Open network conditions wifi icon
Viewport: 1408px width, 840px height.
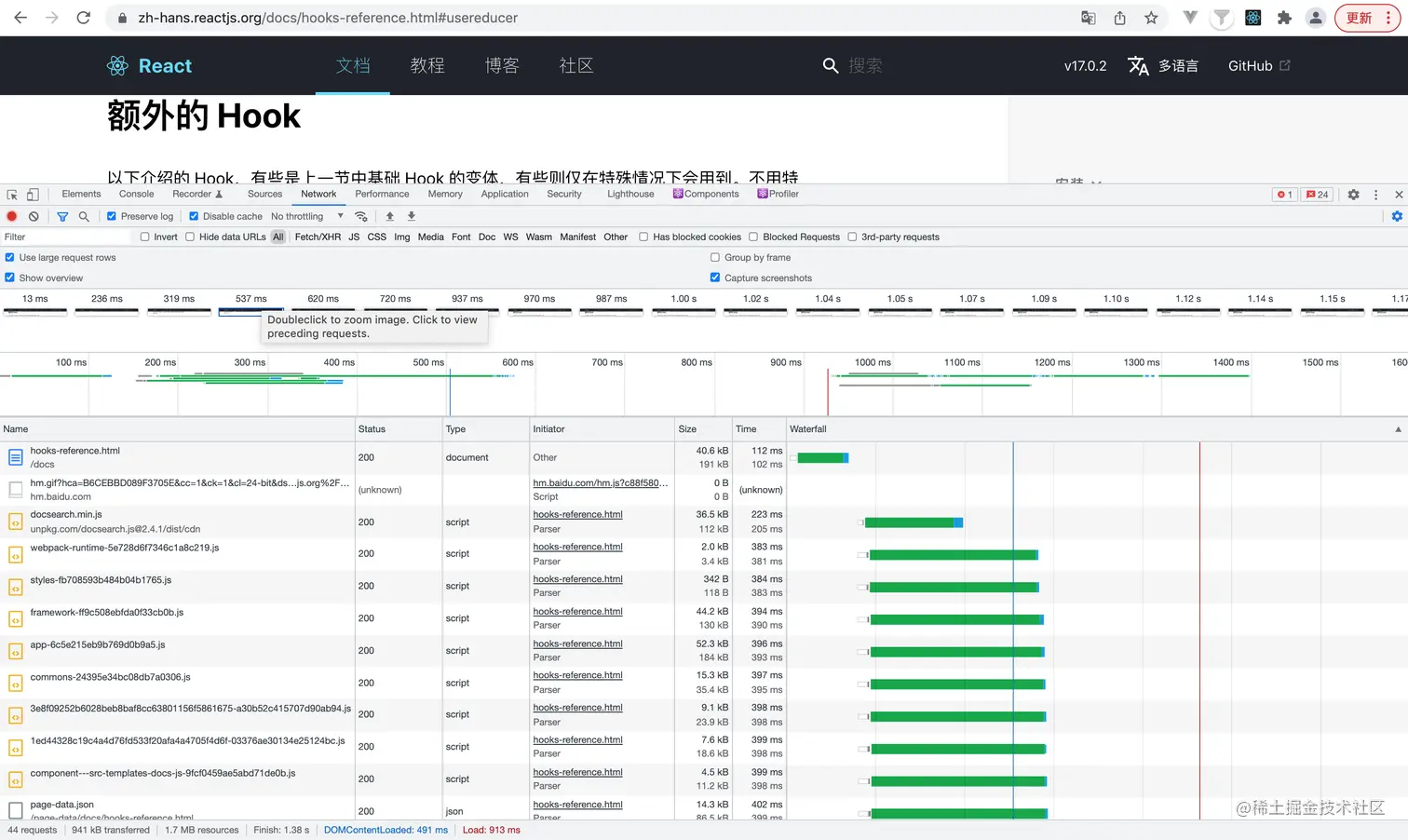[x=361, y=216]
